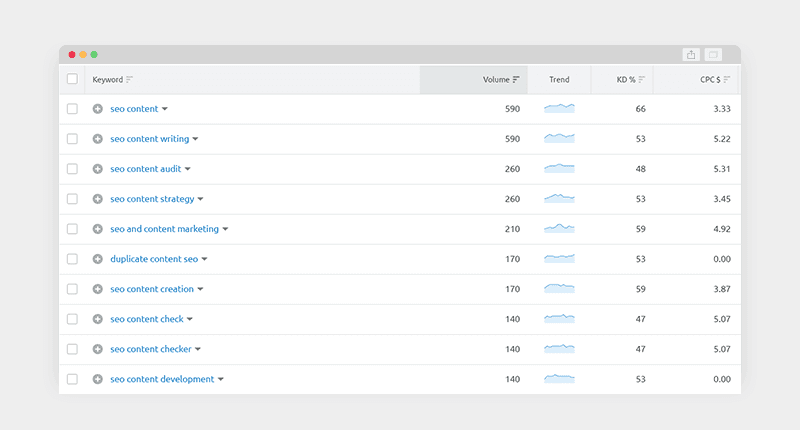Click the Keyword column sort icon
Screen dimensions: 800x430
click(x=130, y=80)
